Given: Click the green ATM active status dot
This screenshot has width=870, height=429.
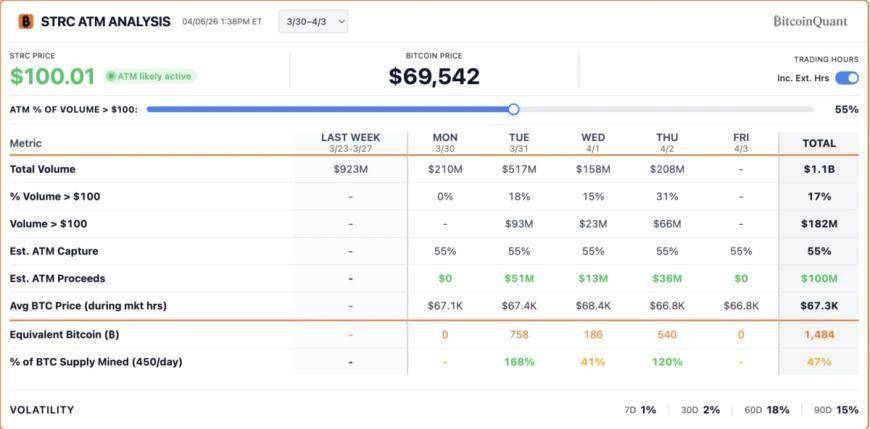Looking at the screenshot, I should point(111,76).
